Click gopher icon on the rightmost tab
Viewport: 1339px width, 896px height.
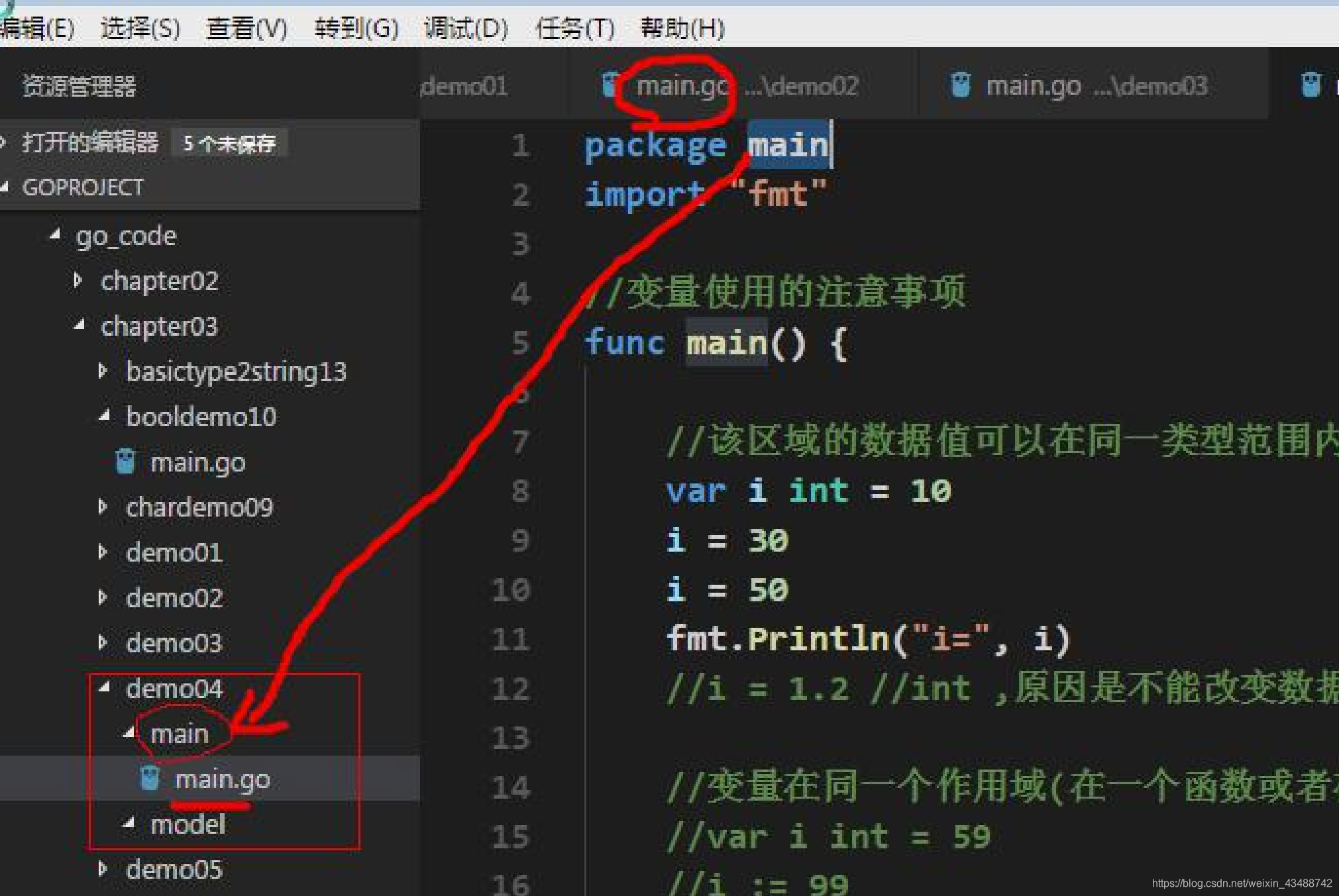pos(1311,85)
